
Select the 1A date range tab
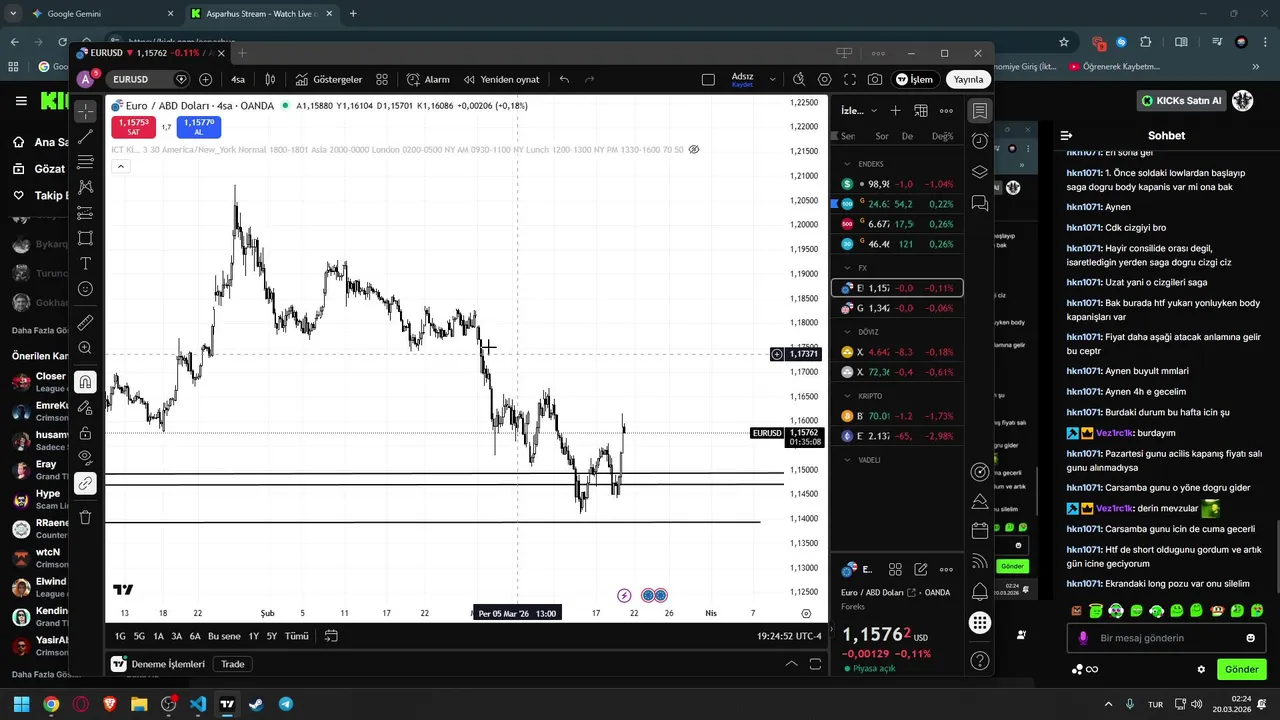pyautogui.click(x=158, y=636)
